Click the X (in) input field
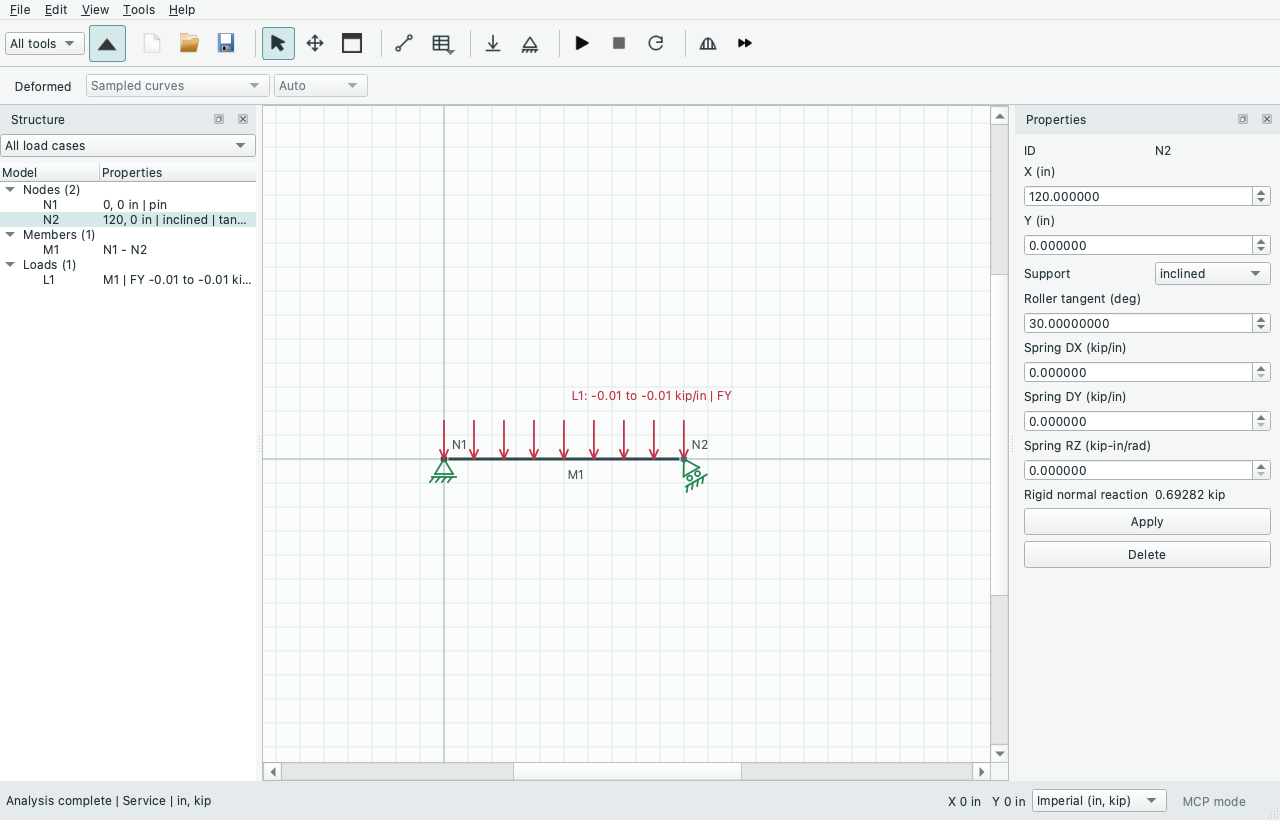Screen dimensions: 1280x820 tap(1138, 197)
